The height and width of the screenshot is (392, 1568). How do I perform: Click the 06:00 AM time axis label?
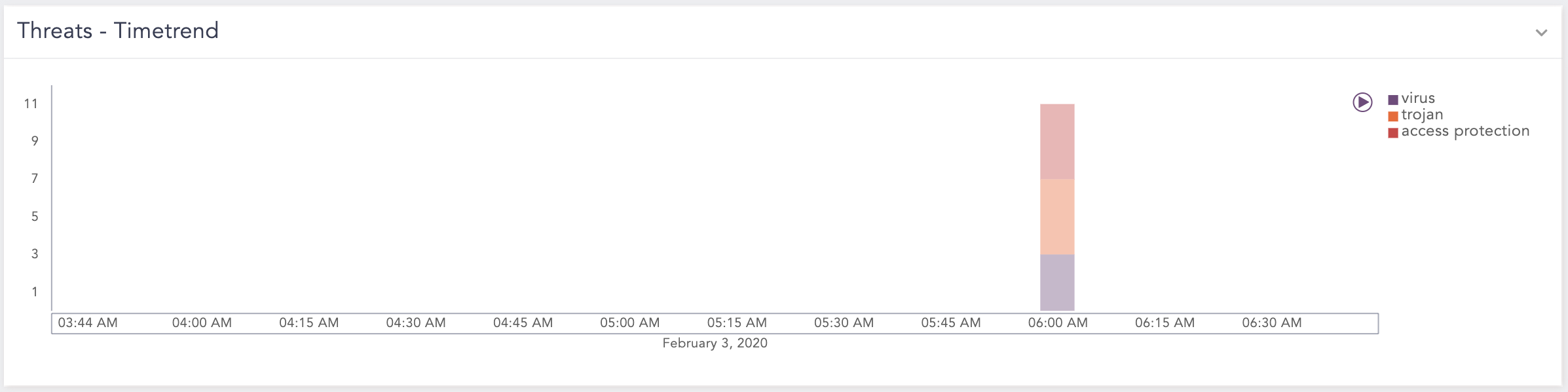tap(1058, 323)
